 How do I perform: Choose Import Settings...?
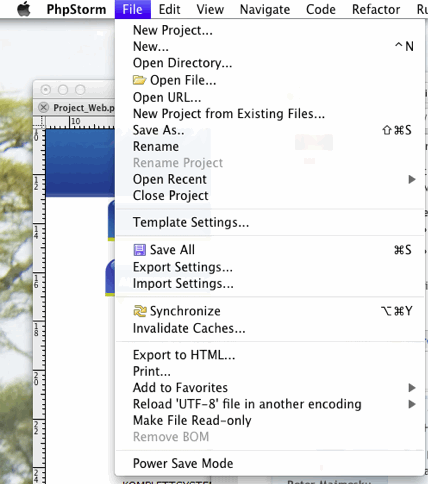point(270,284)
